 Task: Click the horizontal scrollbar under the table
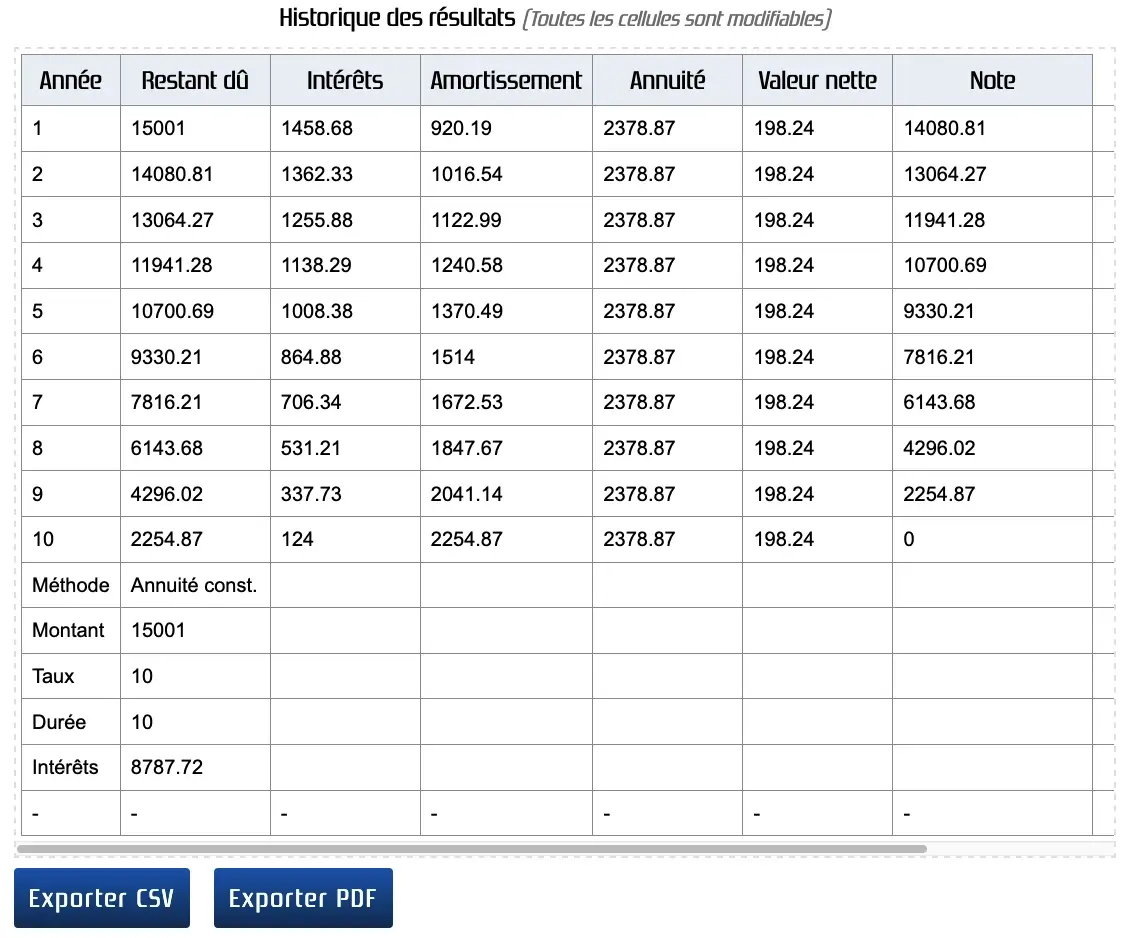[471, 849]
